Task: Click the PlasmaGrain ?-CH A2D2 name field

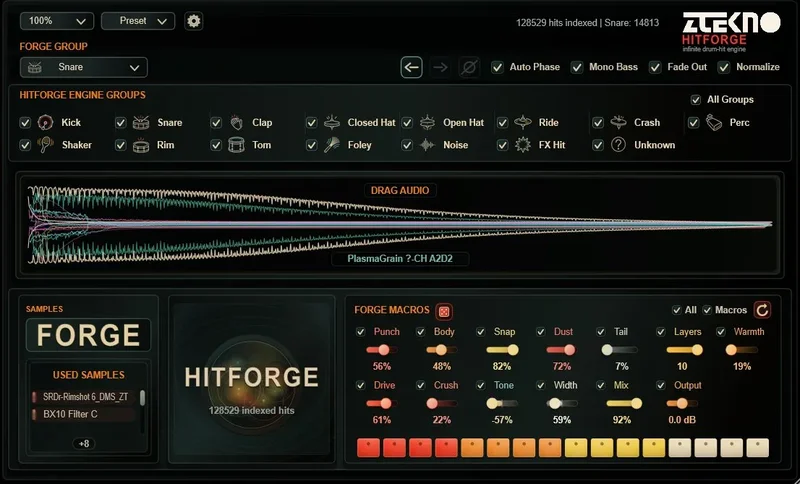Action: point(400,259)
